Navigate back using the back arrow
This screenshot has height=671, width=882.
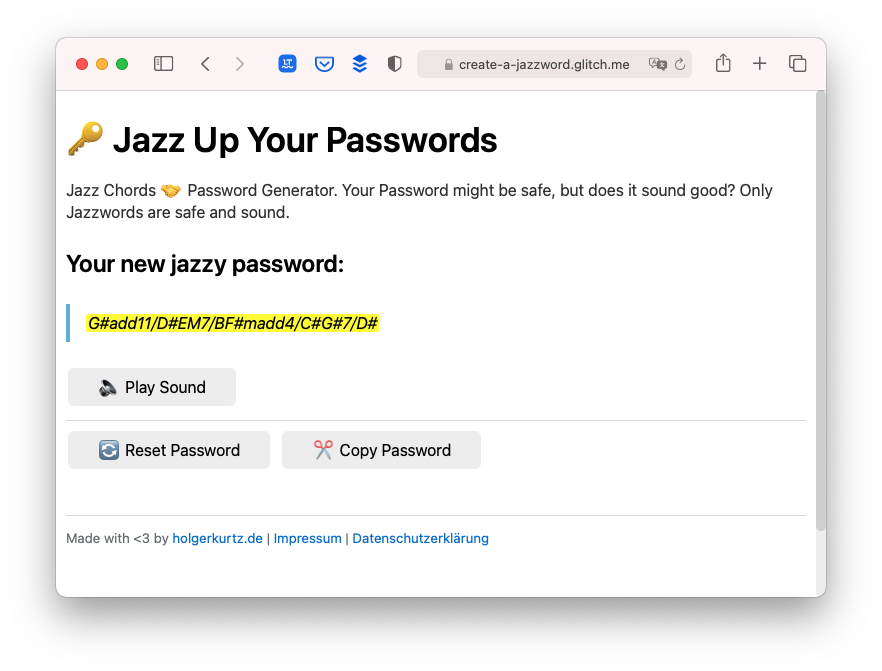[x=205, y=63]
